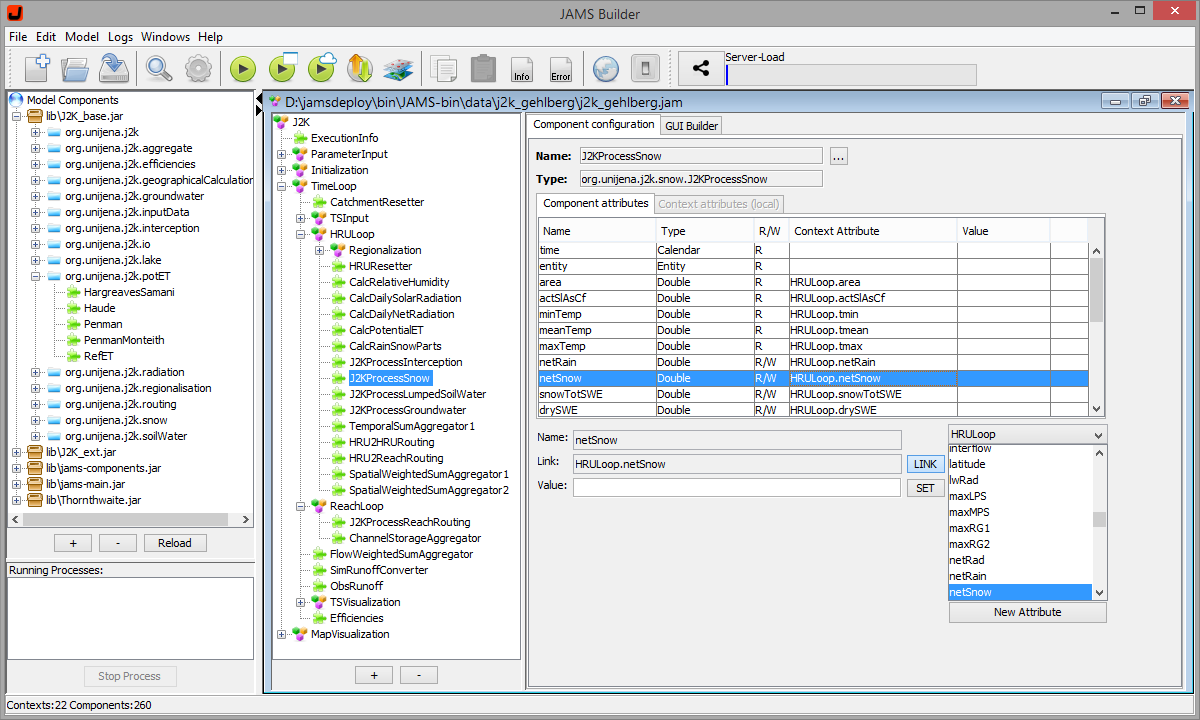This screenshot has width=1200, height=720.
Task: Click the exit switch icon in toolbar
Action: pos(645,68)
